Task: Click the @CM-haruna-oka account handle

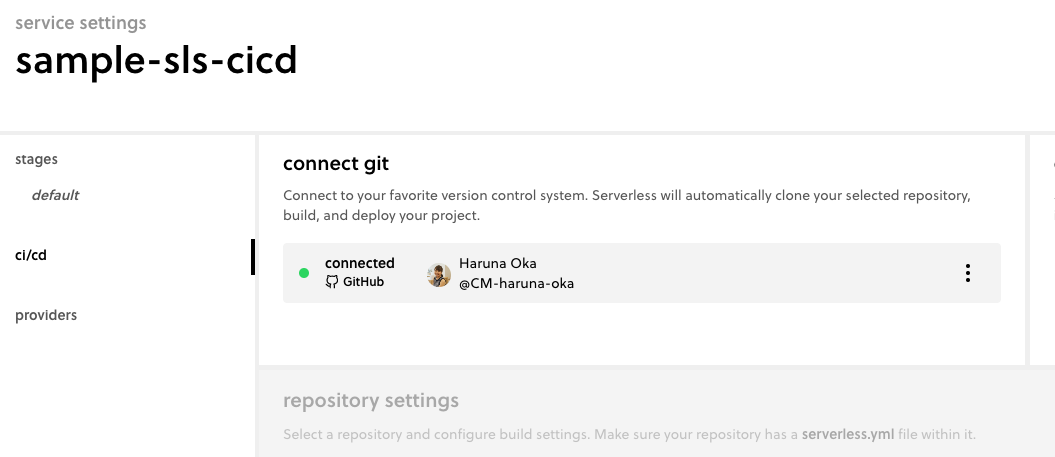Action: [516, 283]
